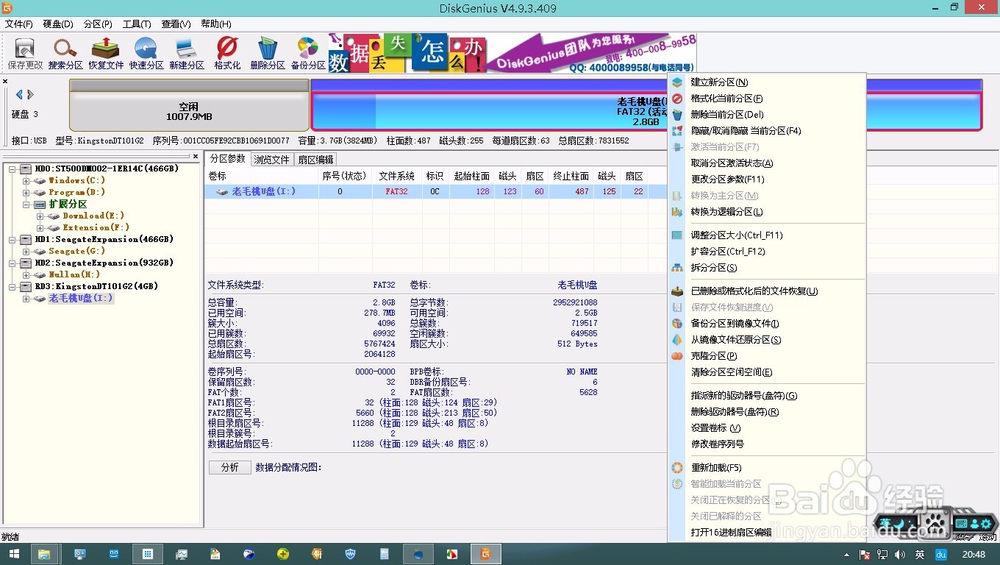Expand the Extension(F:) tree node
The image size is (1000, 565).
40,228
